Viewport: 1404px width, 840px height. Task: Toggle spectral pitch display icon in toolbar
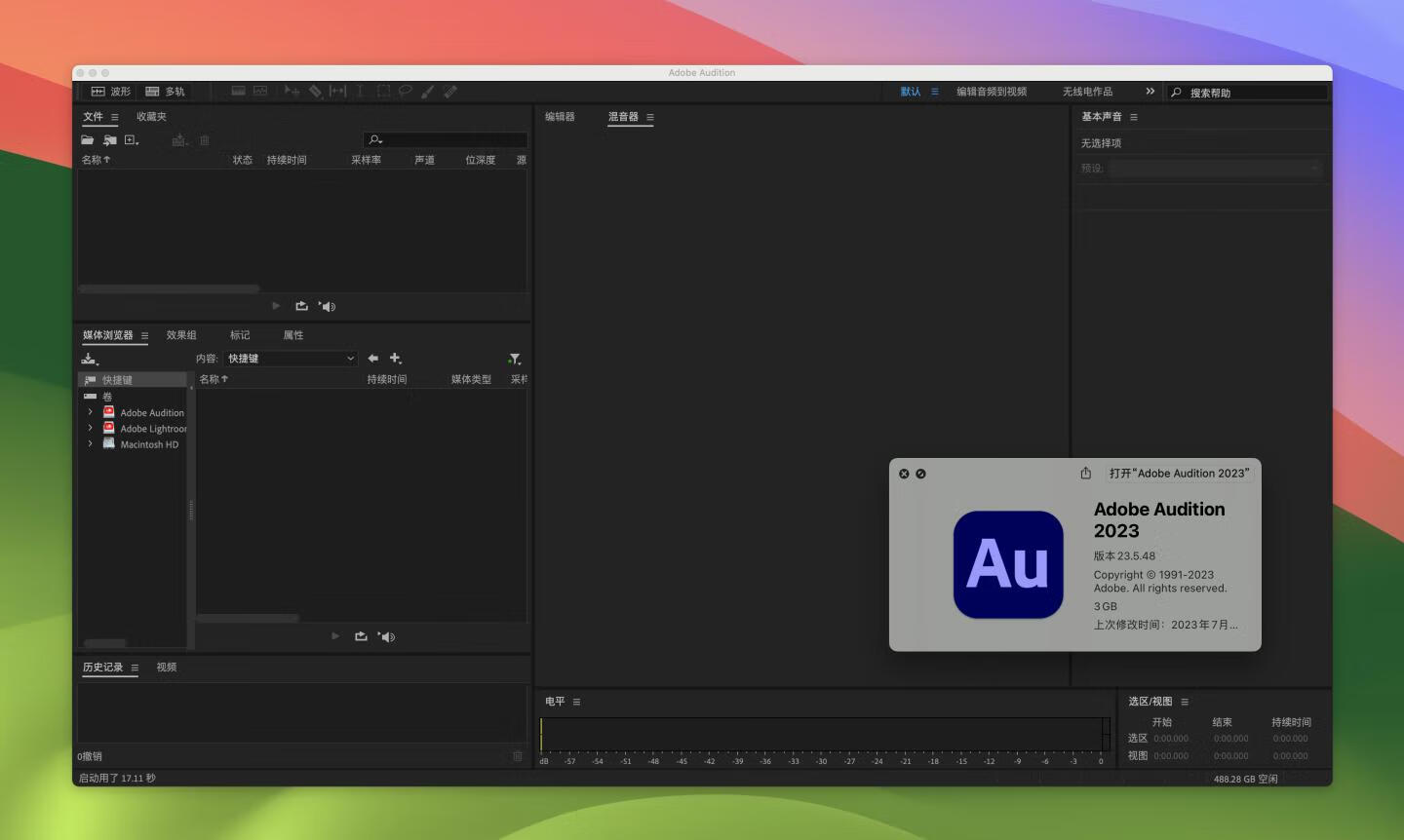[x=260, y=91]
